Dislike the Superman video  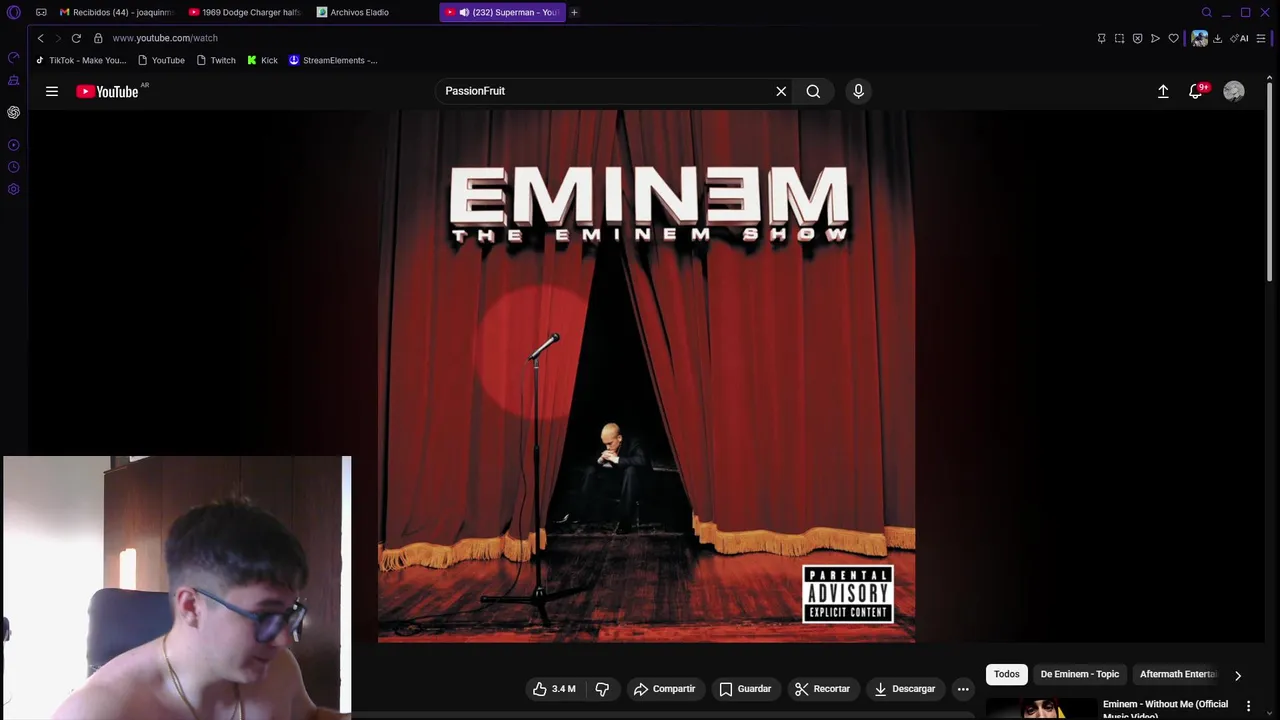pos(602,689)
